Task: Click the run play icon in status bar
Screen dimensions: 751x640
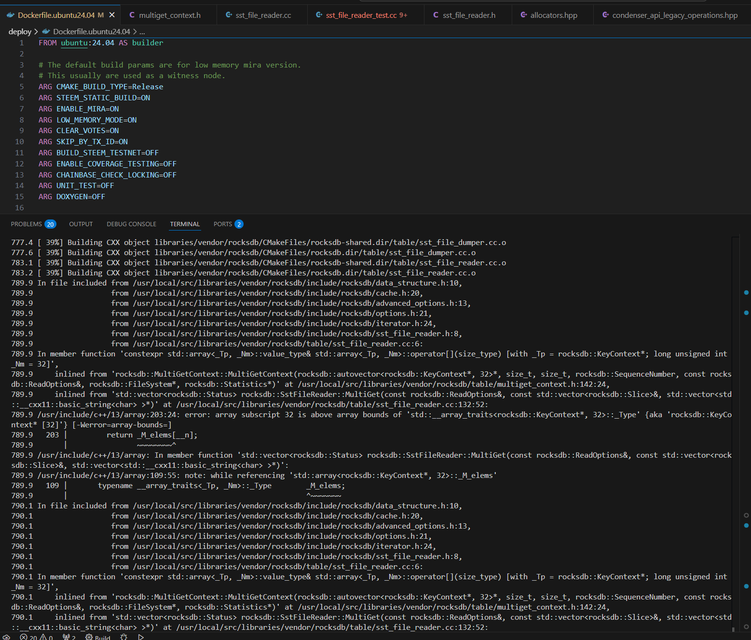Action: (x=141, y=637)
